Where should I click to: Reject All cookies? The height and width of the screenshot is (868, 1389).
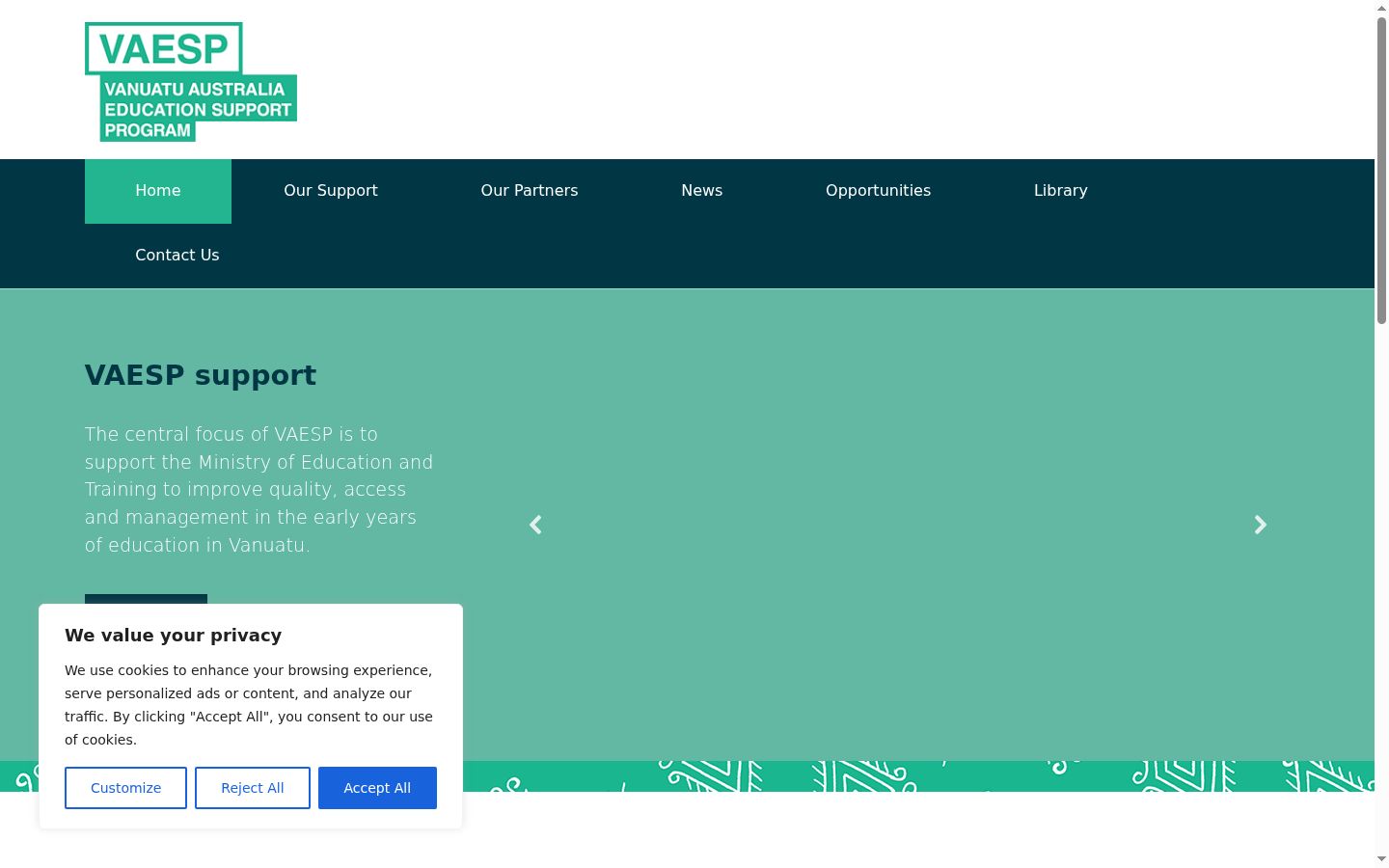(253, 788)
